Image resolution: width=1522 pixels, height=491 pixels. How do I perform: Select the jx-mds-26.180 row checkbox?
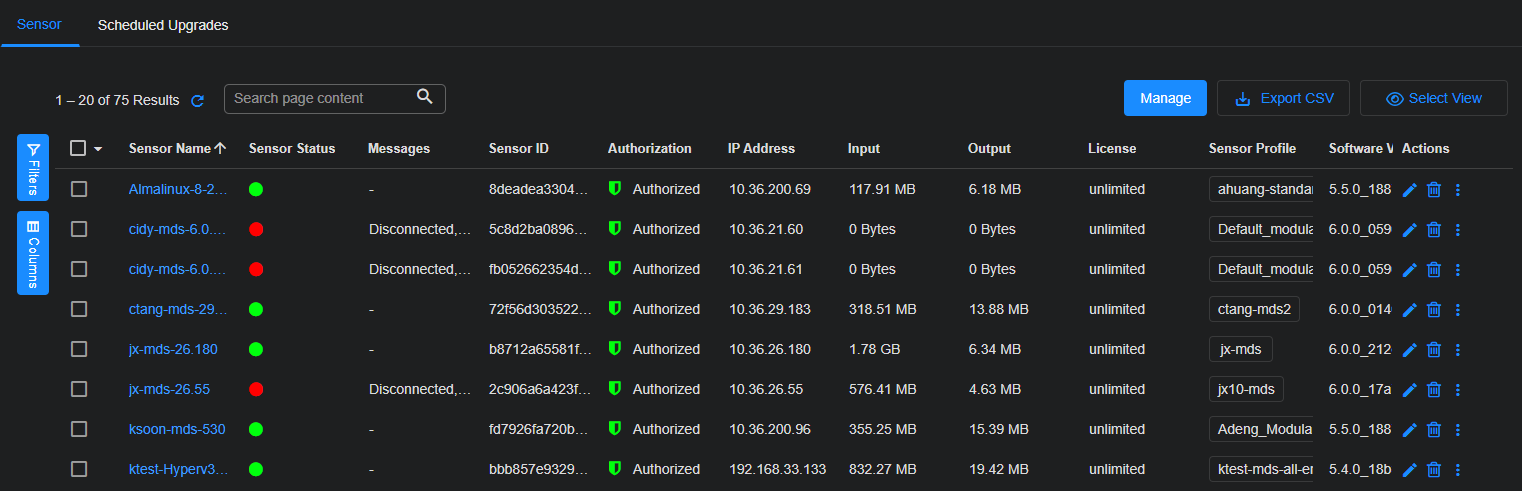(x=79, y=349)
